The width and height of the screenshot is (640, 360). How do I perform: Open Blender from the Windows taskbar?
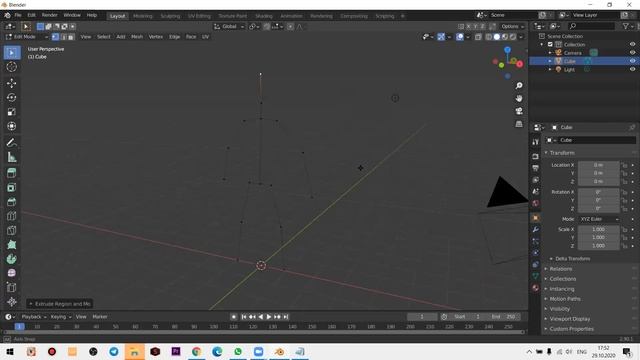point(279,352)
